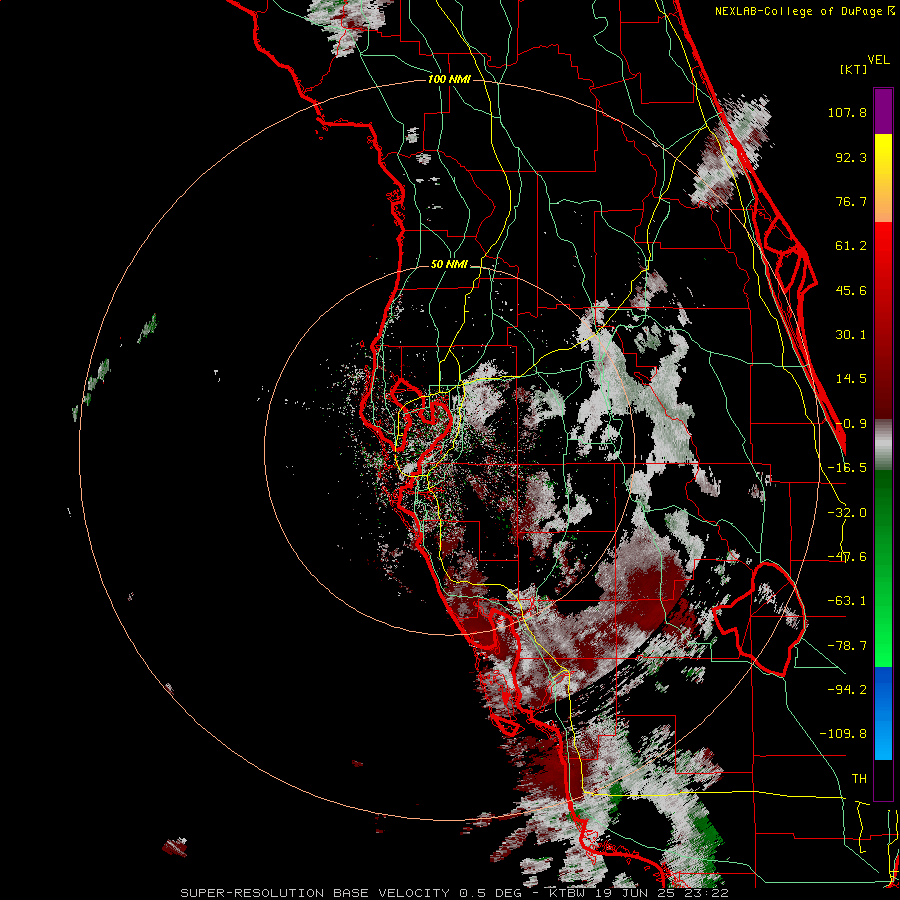Click the 61.2 velocity scale value
Image resolution: width=900 pixels, height=900 pixels.
coord(851,246)
